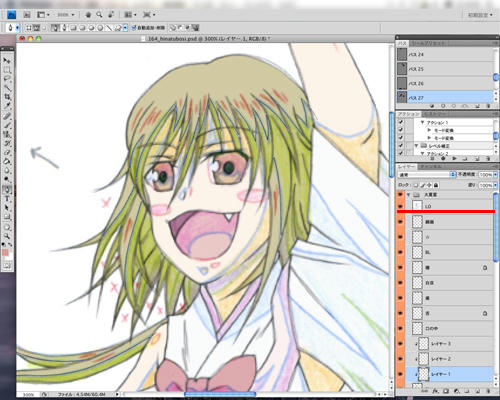Click the Layers panel vertical scrollbar

[496, 227]
